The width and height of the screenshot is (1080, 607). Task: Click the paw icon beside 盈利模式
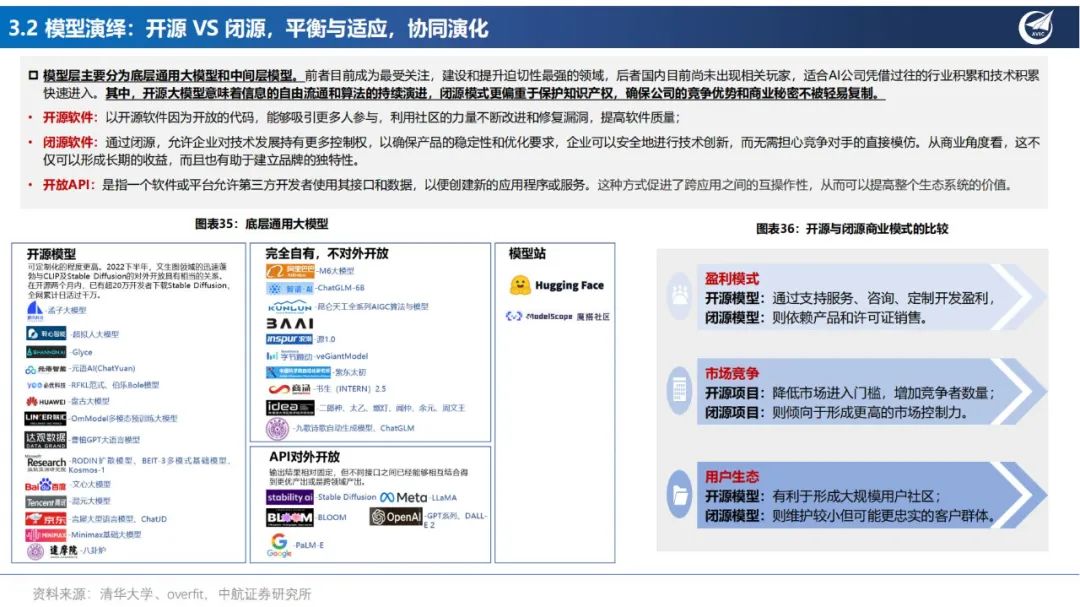point(680,296)
